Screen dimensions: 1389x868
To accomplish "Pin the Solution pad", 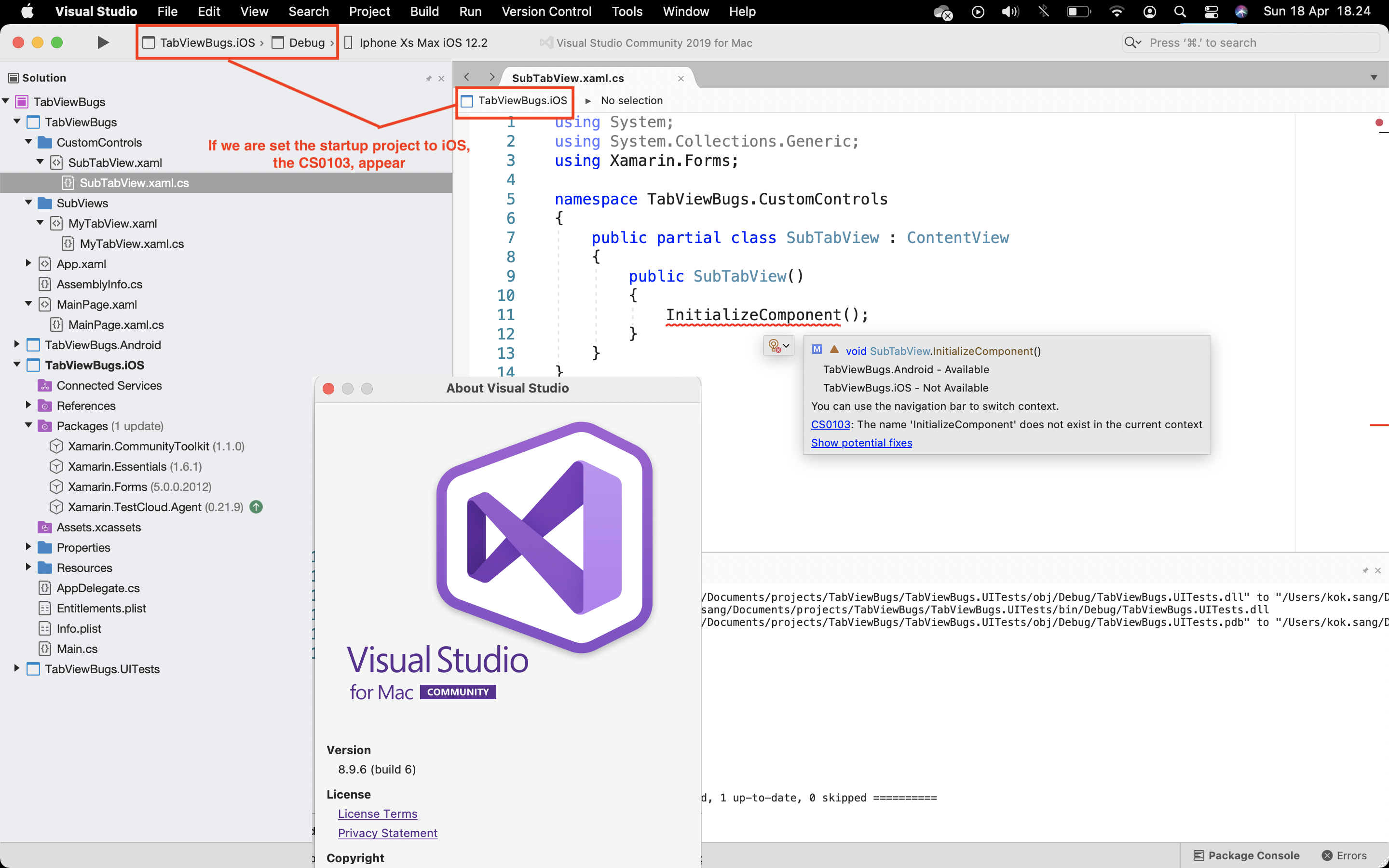I will click(430, 78).
